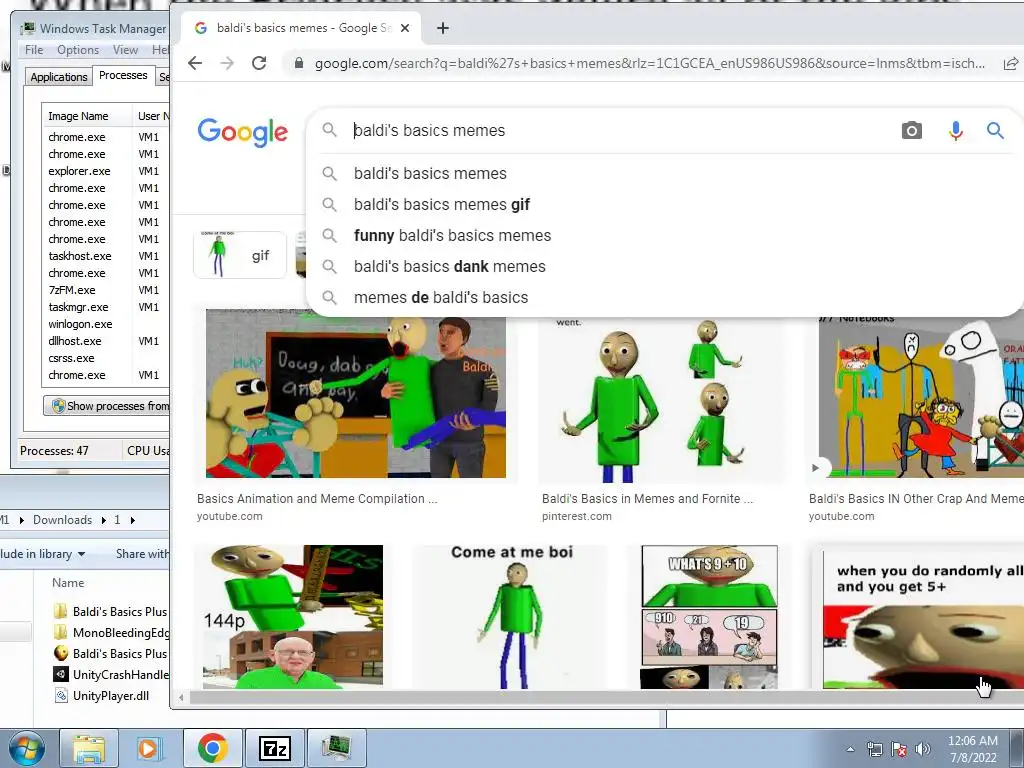Click the volume speaker tray icon
The width and height of the screenshot is (1024, 768).
coord(923,749)
